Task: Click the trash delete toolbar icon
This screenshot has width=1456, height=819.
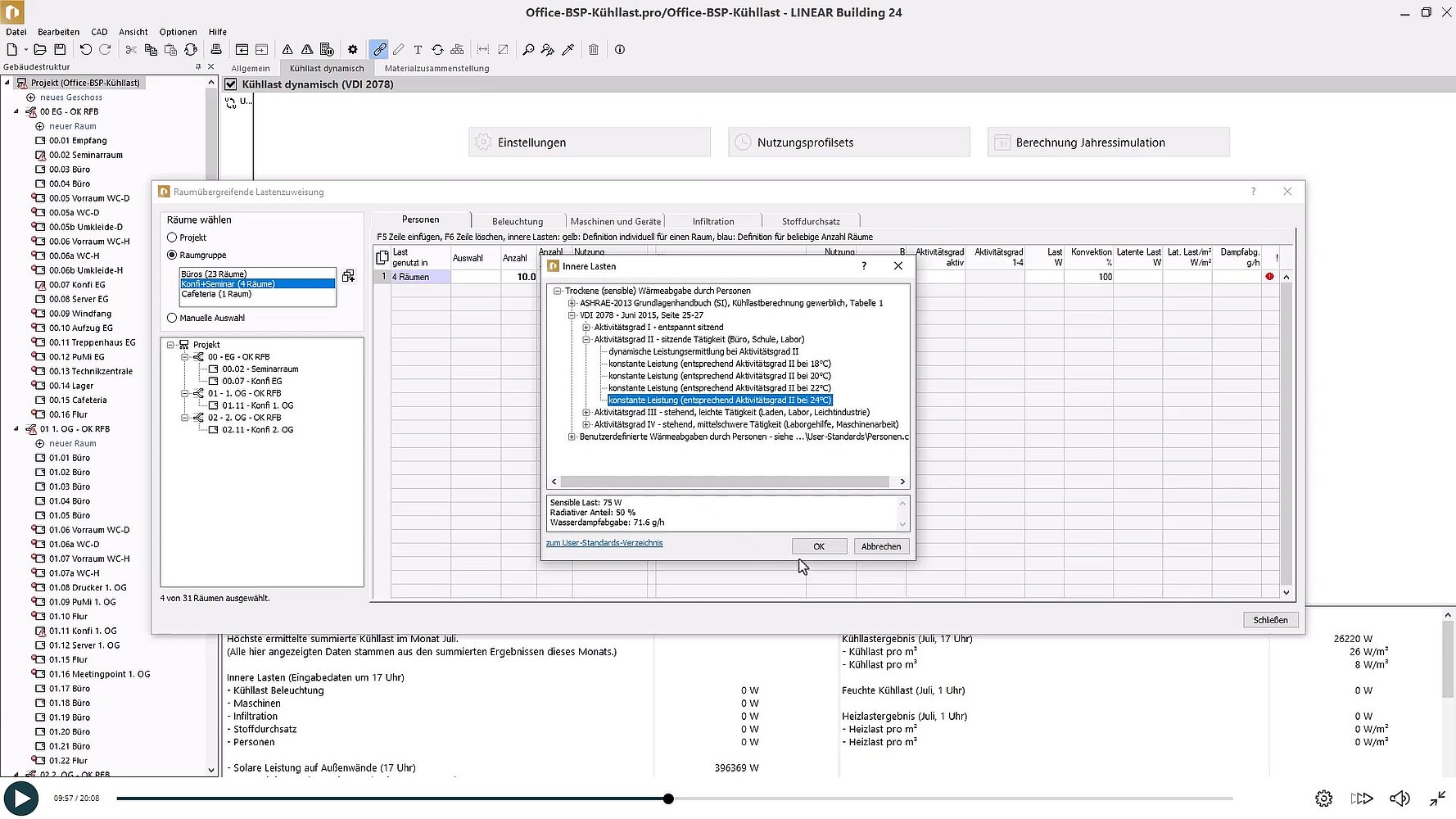Action: (594, 50)
